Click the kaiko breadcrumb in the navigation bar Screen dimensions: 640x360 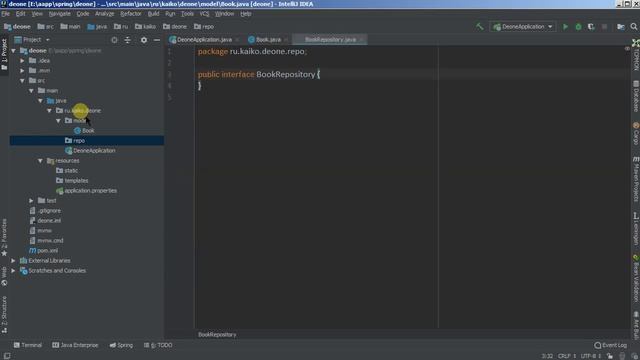pos(145,27)
